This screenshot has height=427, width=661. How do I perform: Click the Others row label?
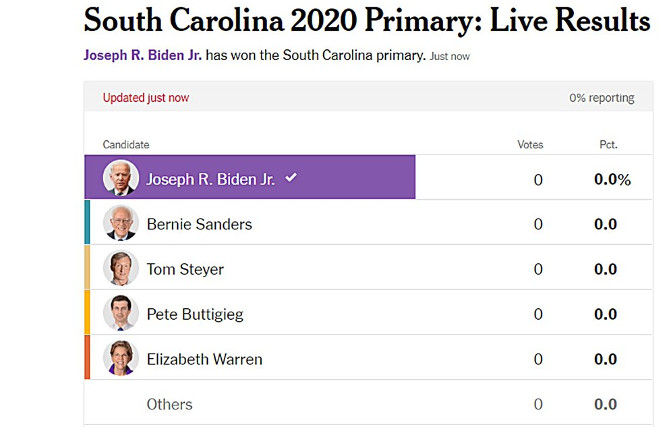click(169, 404)
